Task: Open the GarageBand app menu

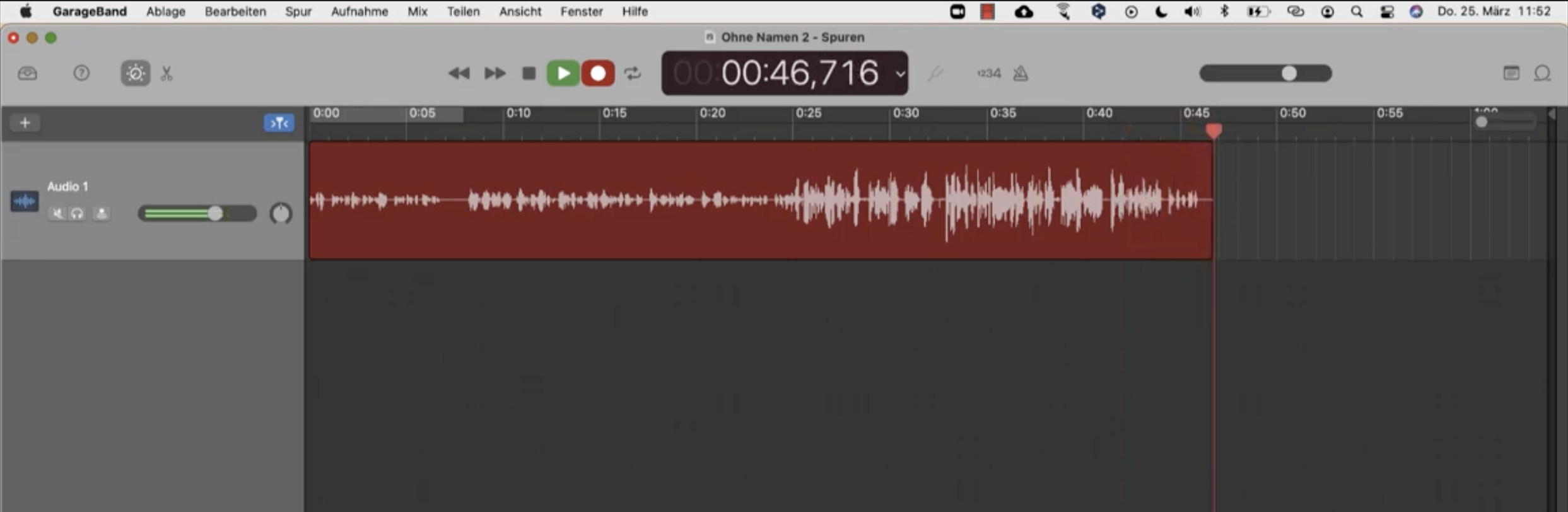Action: [x=90, y=11]
